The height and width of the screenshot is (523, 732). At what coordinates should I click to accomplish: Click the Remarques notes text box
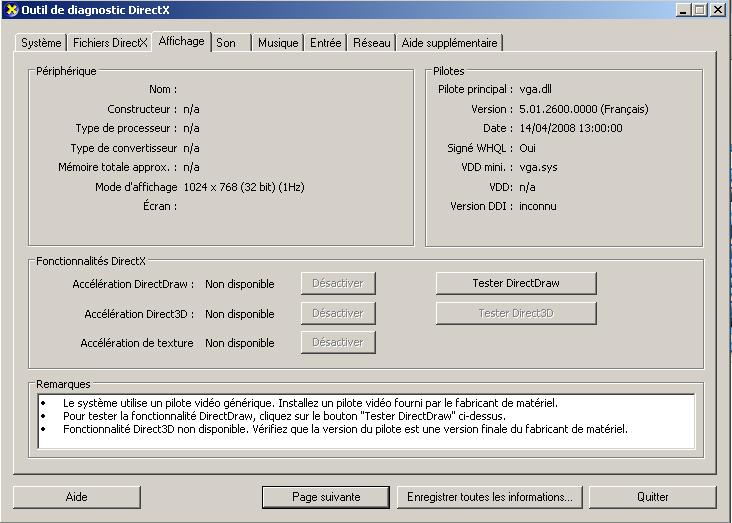[x=366, y=421]
